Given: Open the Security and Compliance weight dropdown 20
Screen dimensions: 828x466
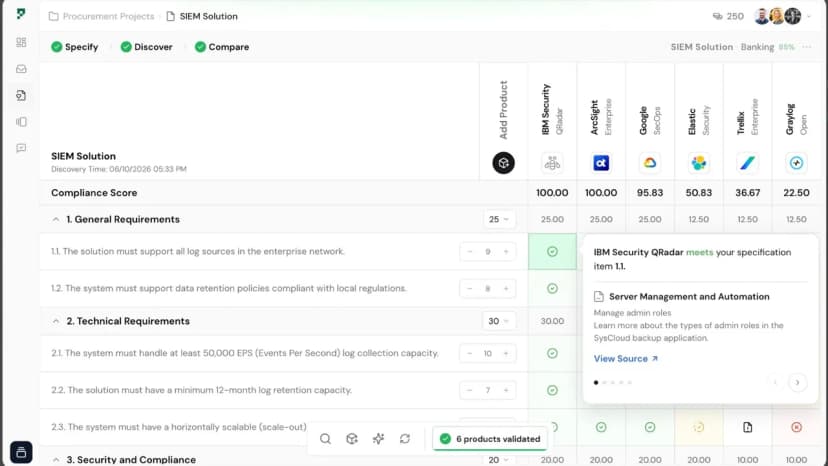Looking at the screenshot, I should coord(499,460).
